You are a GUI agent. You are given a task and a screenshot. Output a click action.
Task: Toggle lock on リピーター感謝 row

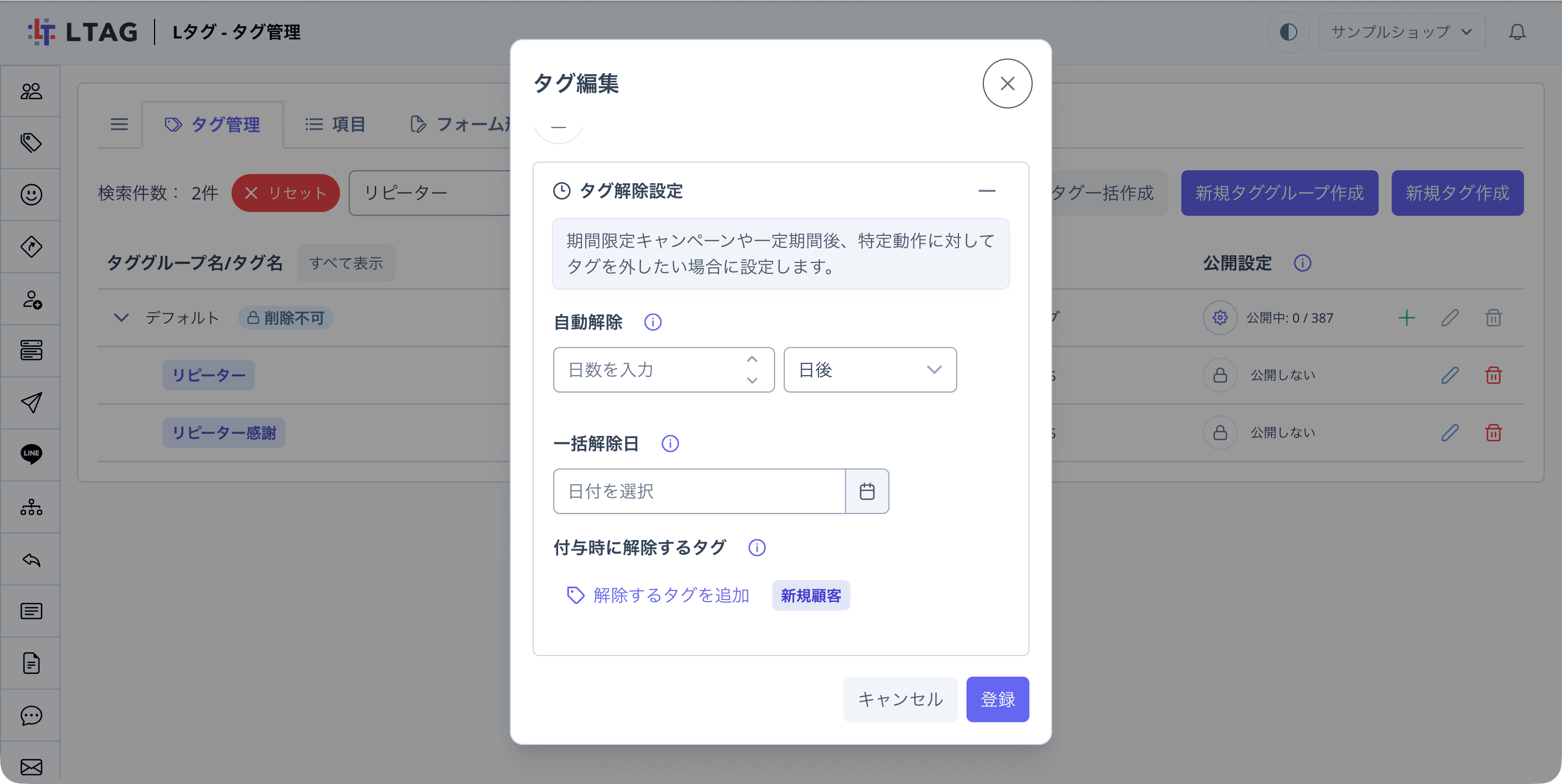tap(1220, 432)
